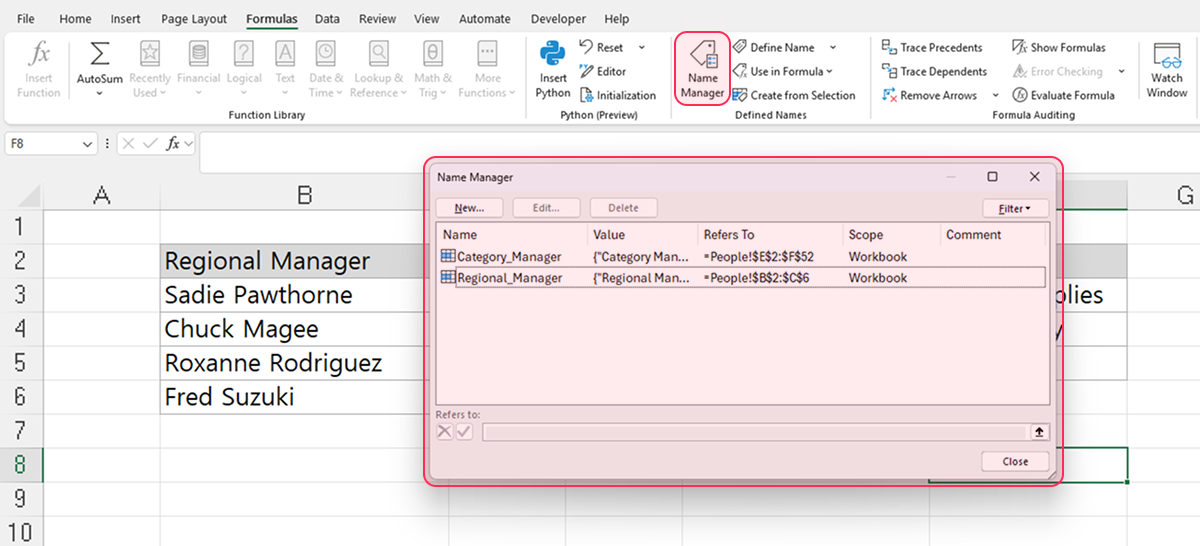Screen dimensions: 1200x546
Task: Open the Name Manager from the ribbon
Action: click(702, 69)
